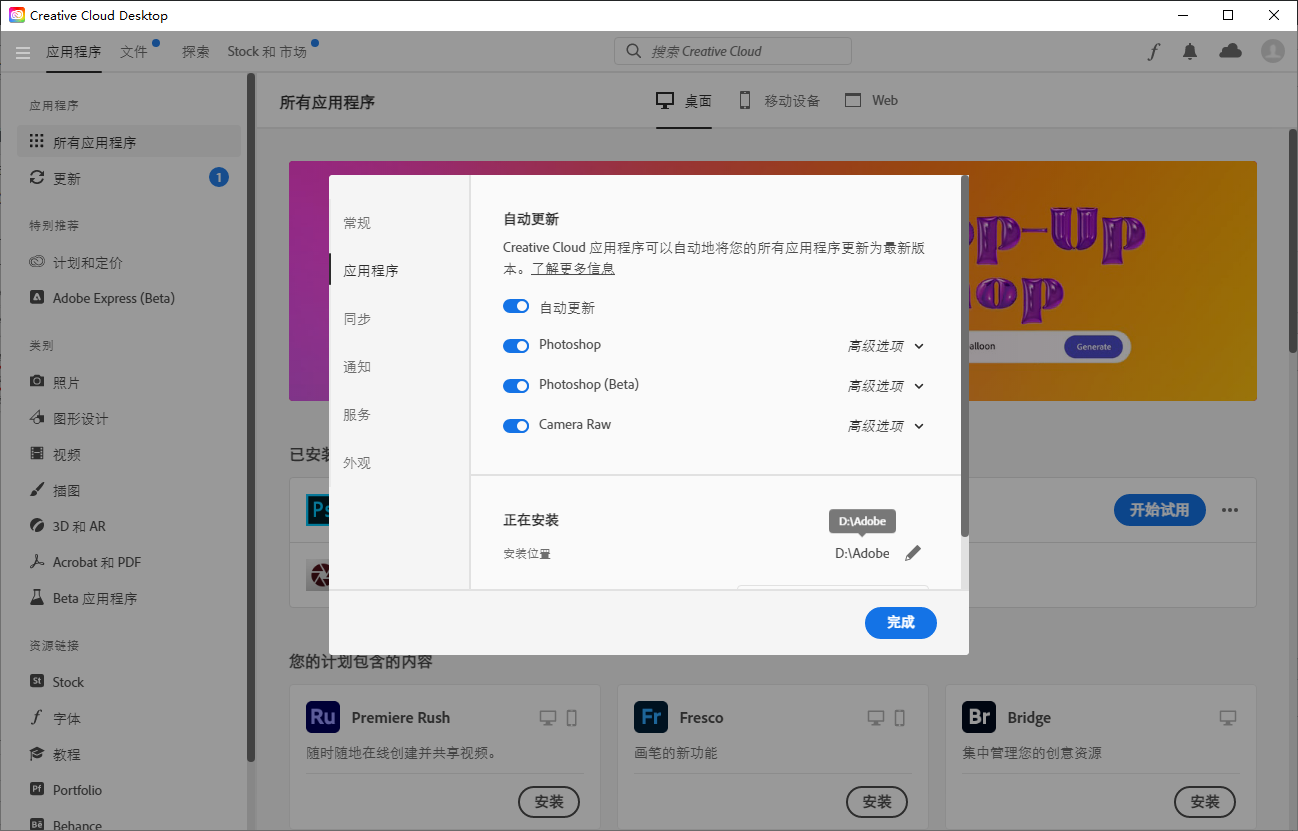1298x831 pixels.
Task: Expand 高级选项 for Camera Raw
Action: 886,426
